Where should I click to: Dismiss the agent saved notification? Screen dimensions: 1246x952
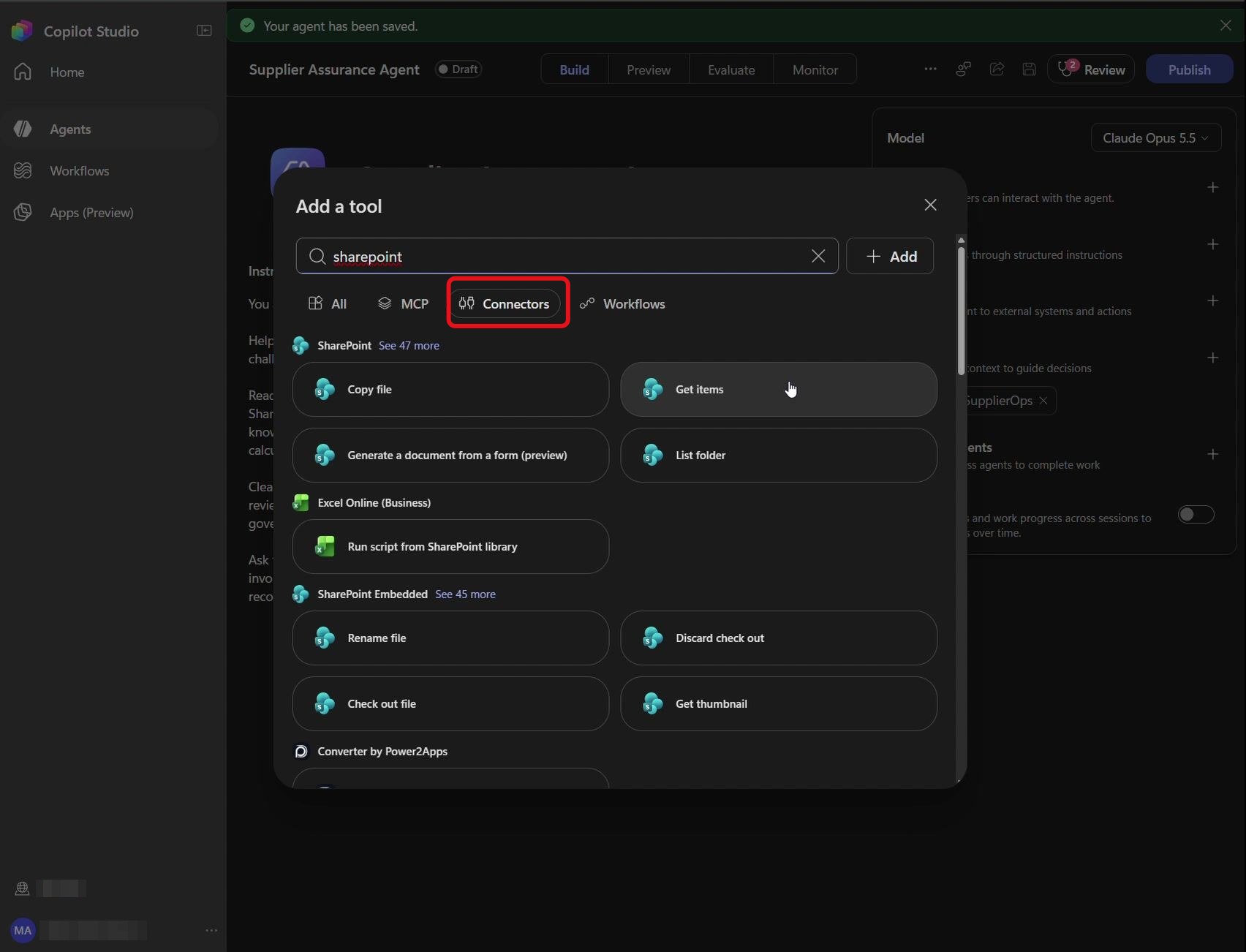[1226, 26]
